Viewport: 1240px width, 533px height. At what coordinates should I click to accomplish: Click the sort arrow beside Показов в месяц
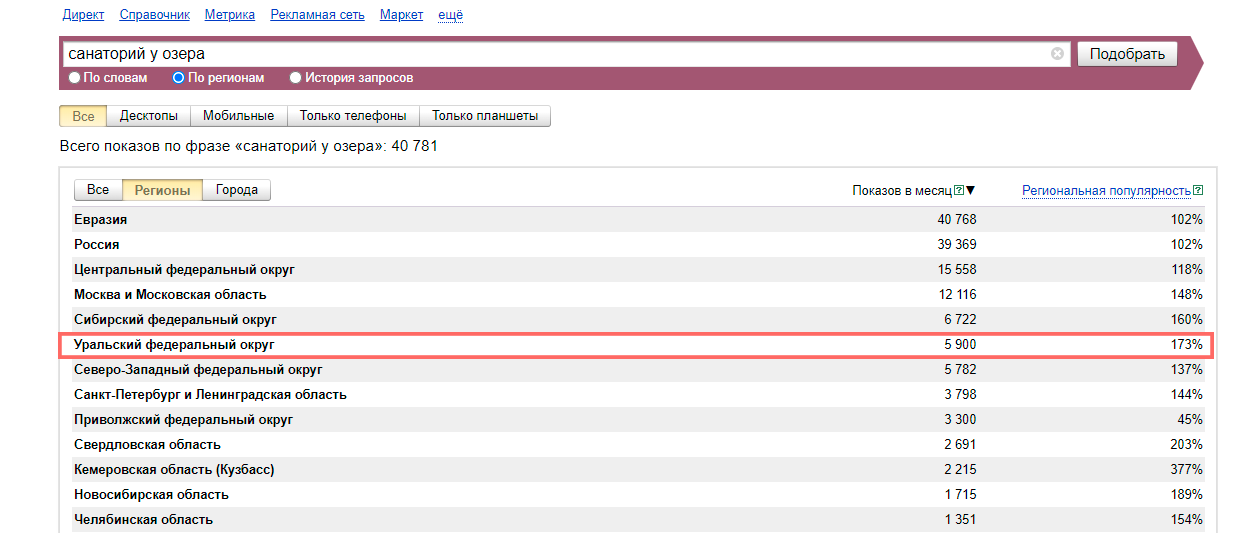point(970,190)
